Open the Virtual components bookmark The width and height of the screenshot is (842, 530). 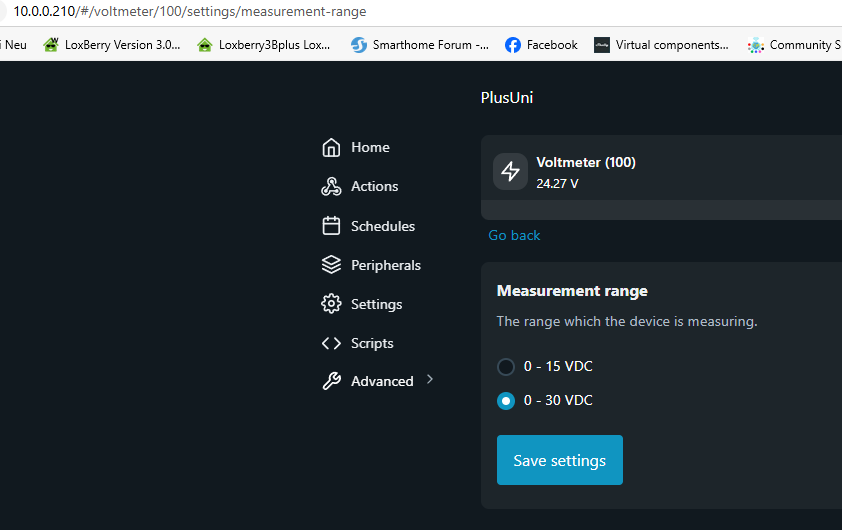tap(661, 45)
